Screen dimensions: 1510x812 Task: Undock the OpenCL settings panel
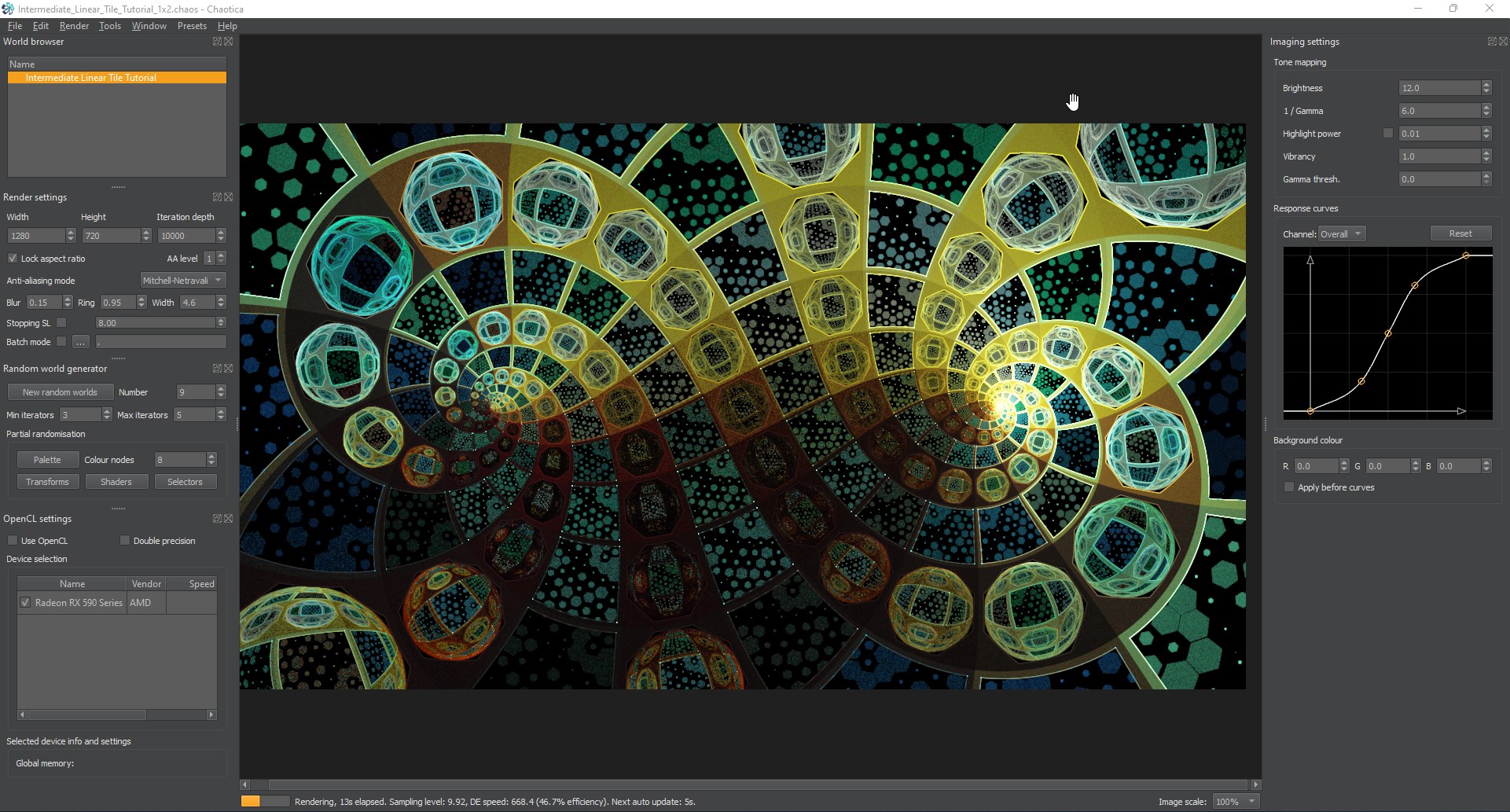pyautogui.click(x=217, y=519)
